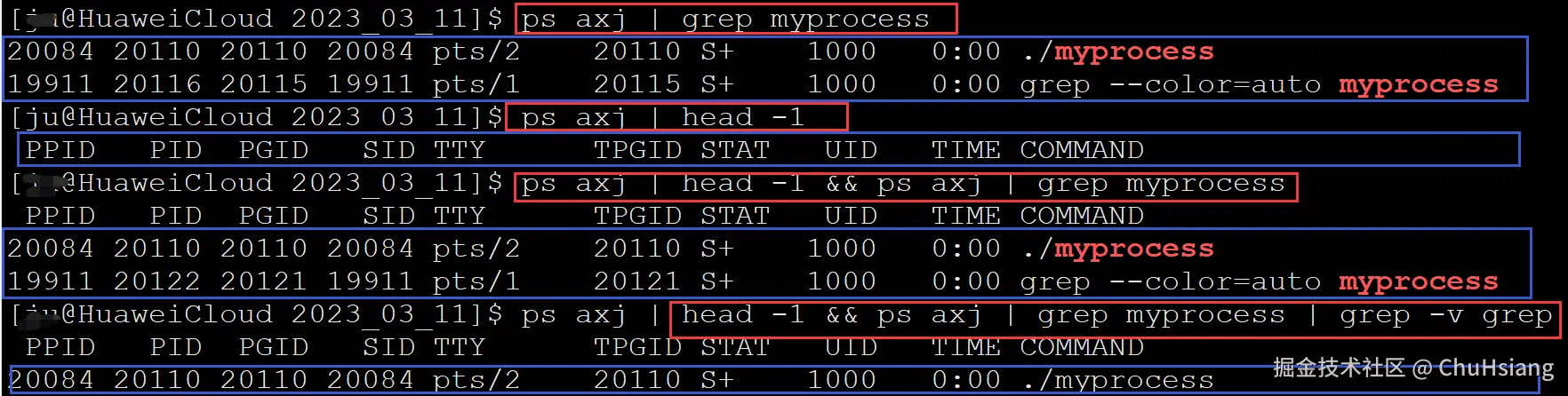Click PID 20116 in the grep process row
The height and width of the screenshot is (396, 1568).
tap(156, 84)
